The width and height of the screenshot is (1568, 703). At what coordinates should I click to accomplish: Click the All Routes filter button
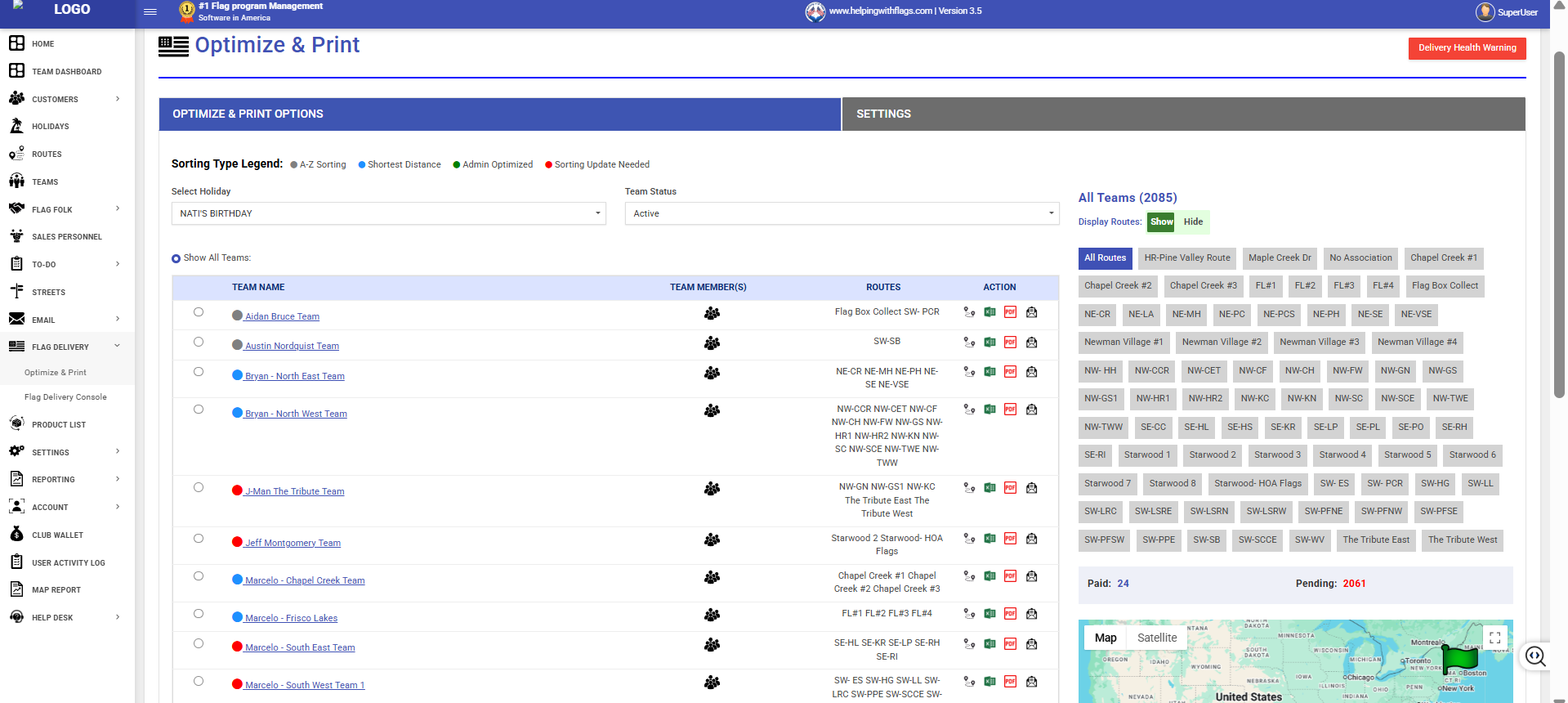[1105, 257]
